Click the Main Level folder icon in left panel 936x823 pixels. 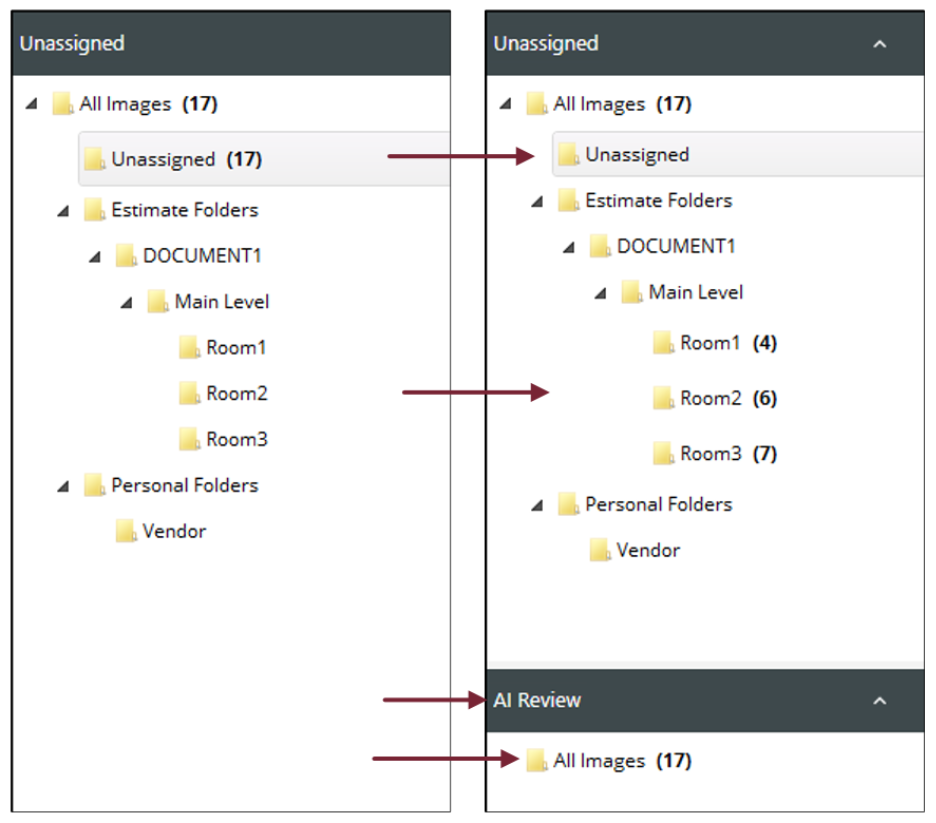click(158, 302)
